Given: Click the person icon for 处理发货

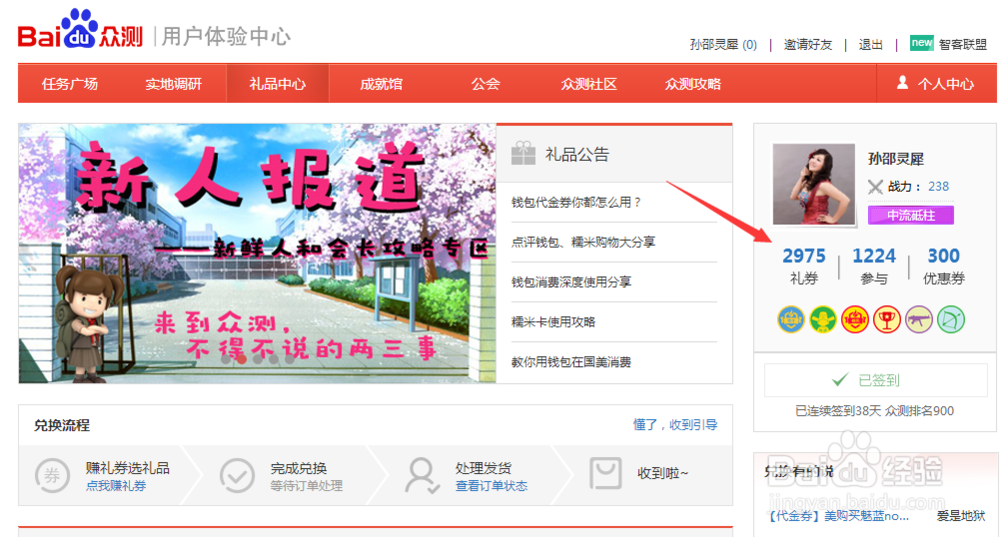Looking at the screenshot, I should [422, 475].
